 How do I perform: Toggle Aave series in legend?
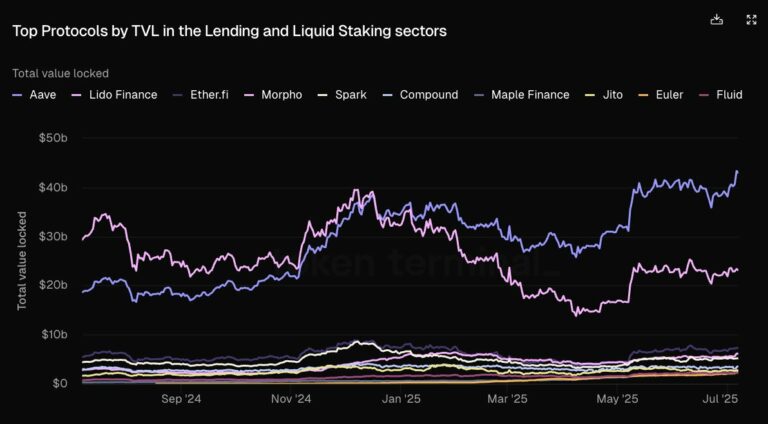click(x=34, y=94)
